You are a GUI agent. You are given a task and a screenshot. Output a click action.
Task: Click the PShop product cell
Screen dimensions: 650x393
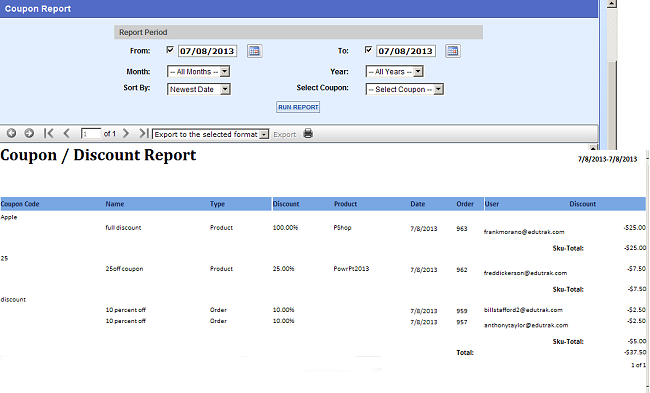click(342, 228)
